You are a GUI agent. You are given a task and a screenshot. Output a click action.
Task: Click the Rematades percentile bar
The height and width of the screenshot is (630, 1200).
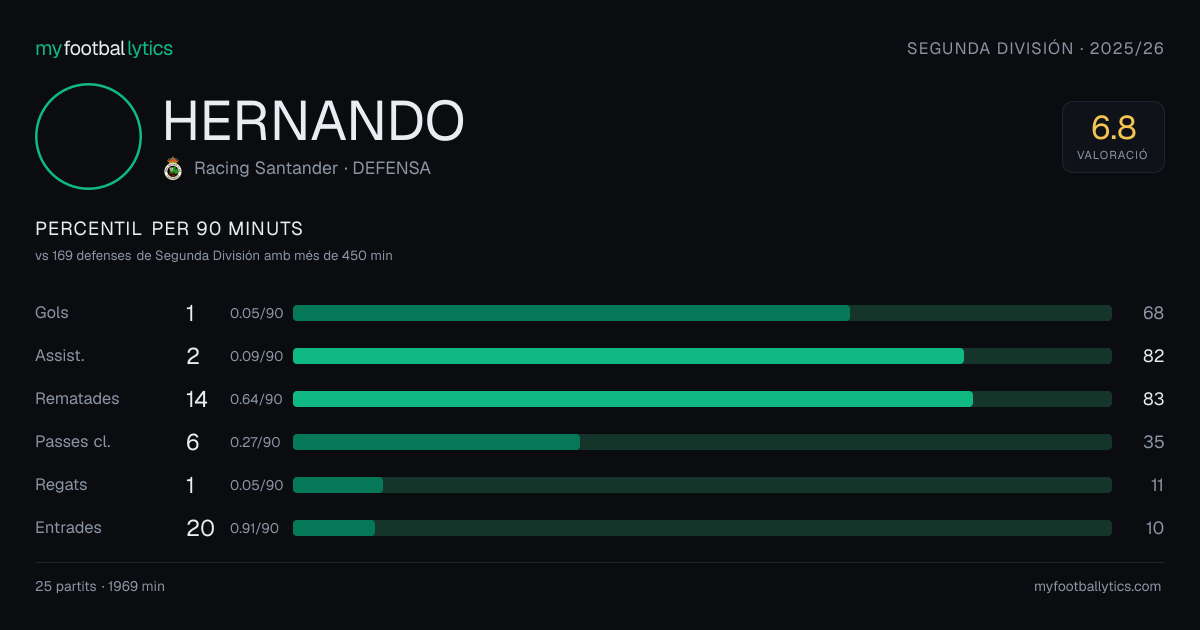[x=702, y=399]
